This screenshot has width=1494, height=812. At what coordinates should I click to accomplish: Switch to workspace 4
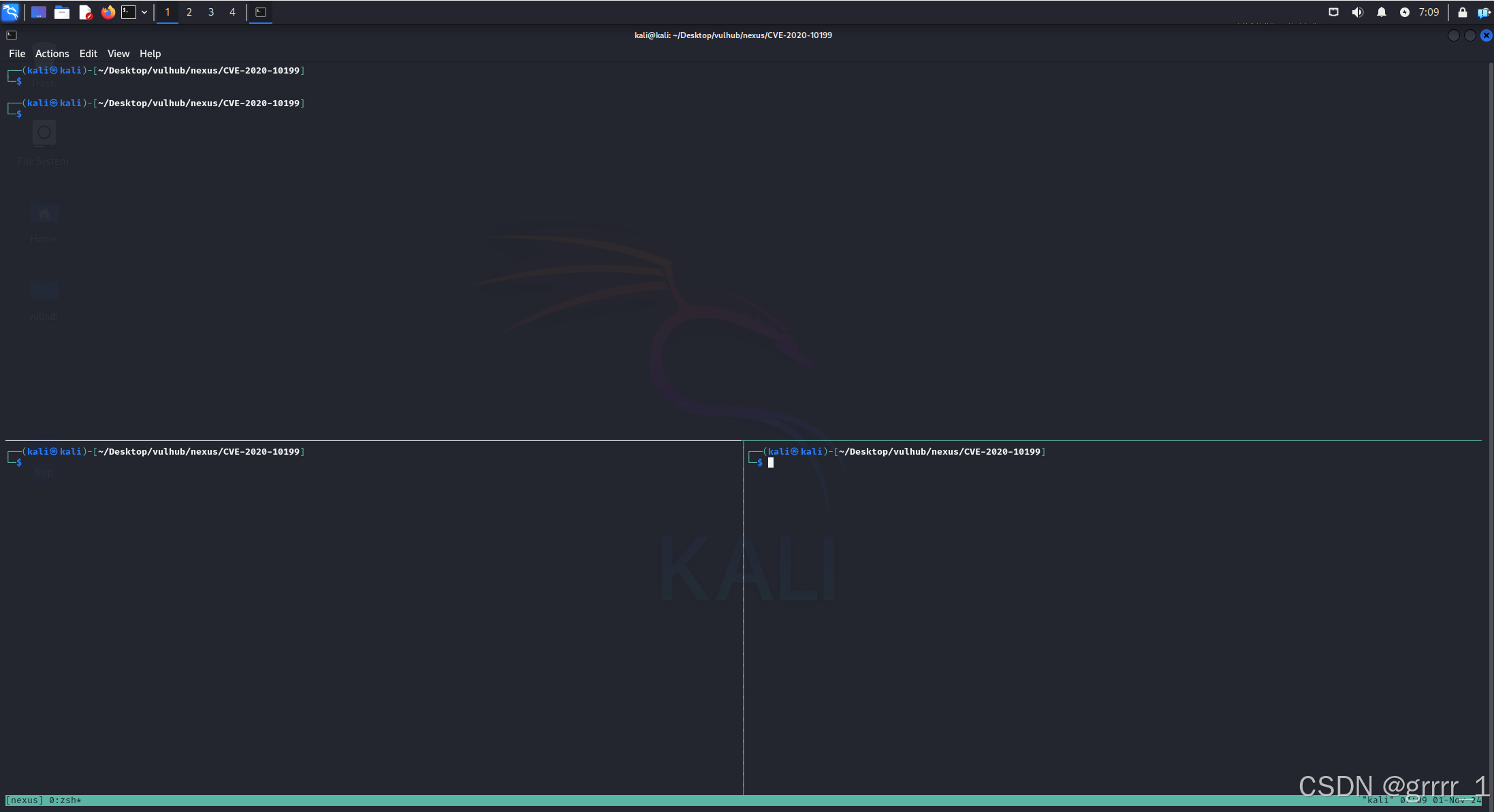(x=232, y=12)
